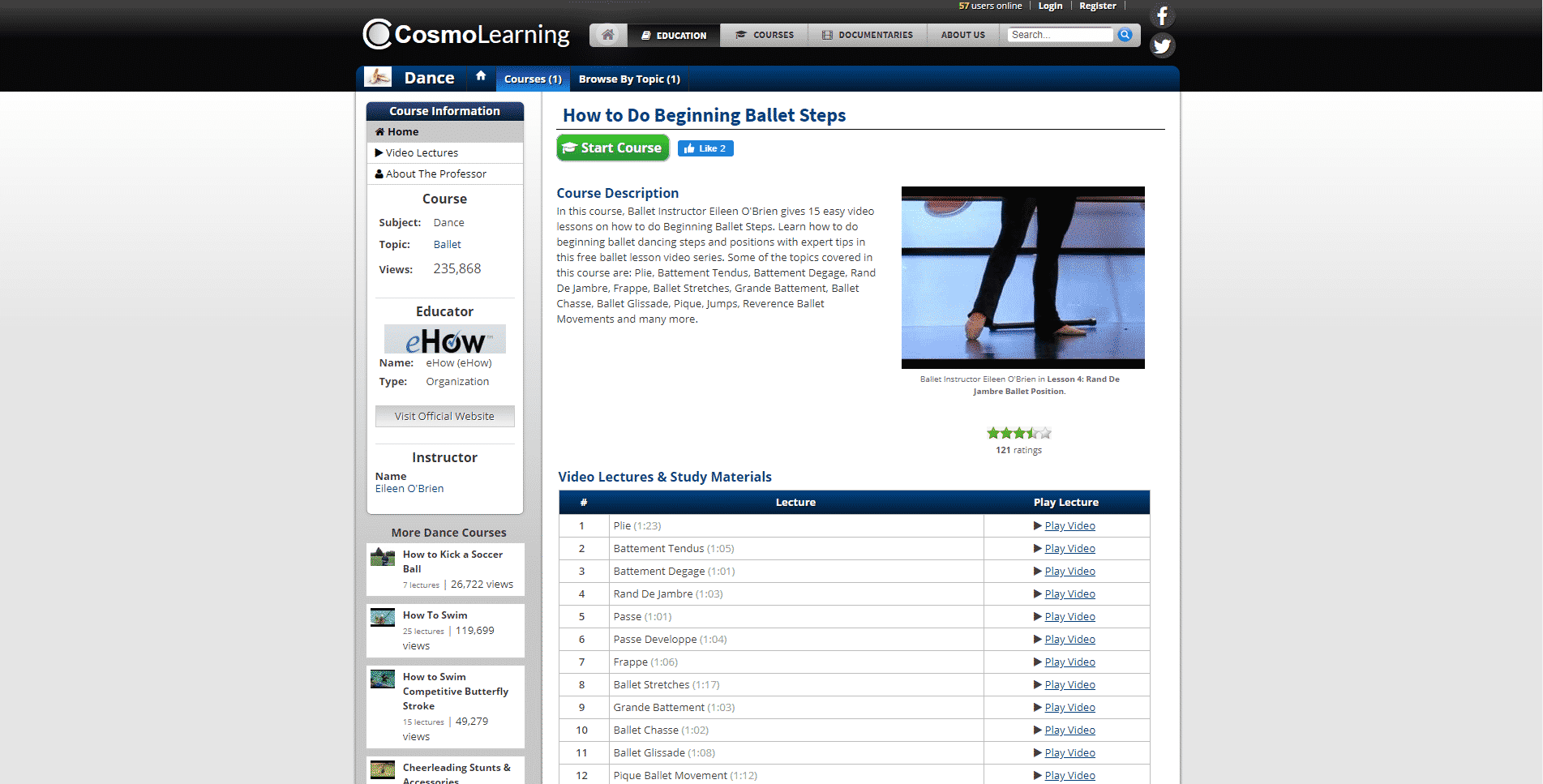Click the Register link

tap(1097, 6)
